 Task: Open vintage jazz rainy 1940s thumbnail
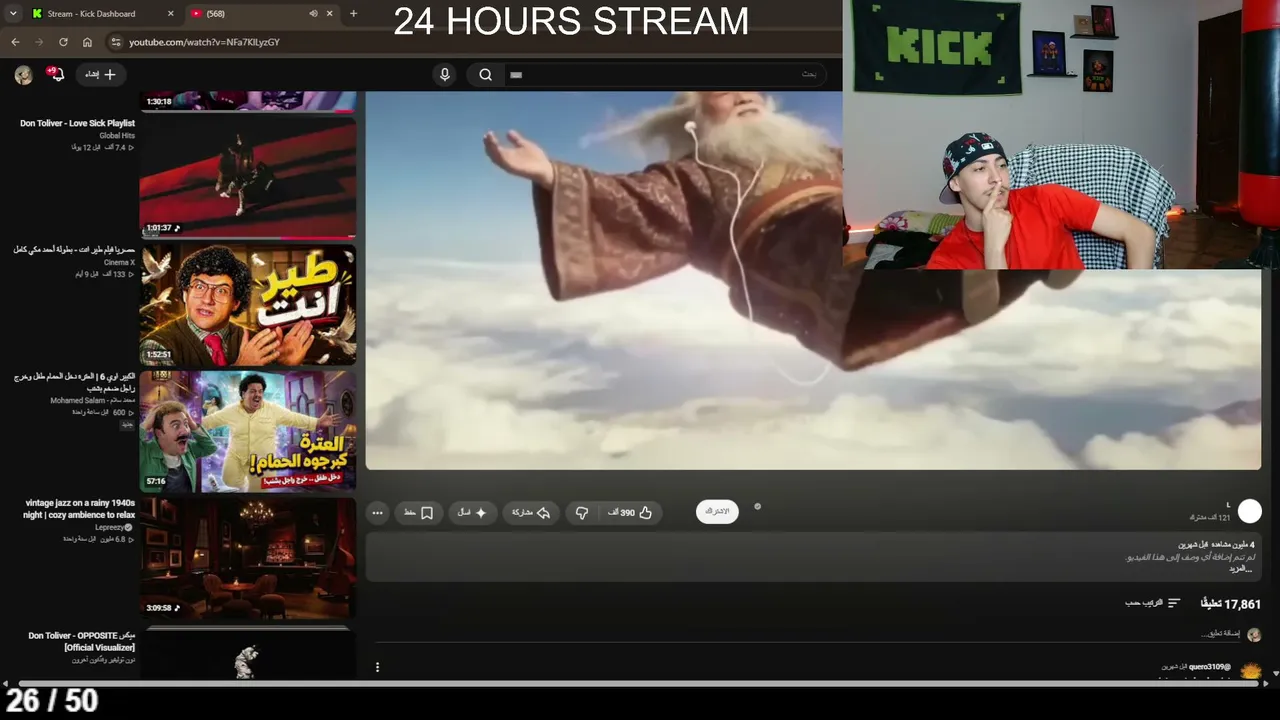tap(247, 558)
